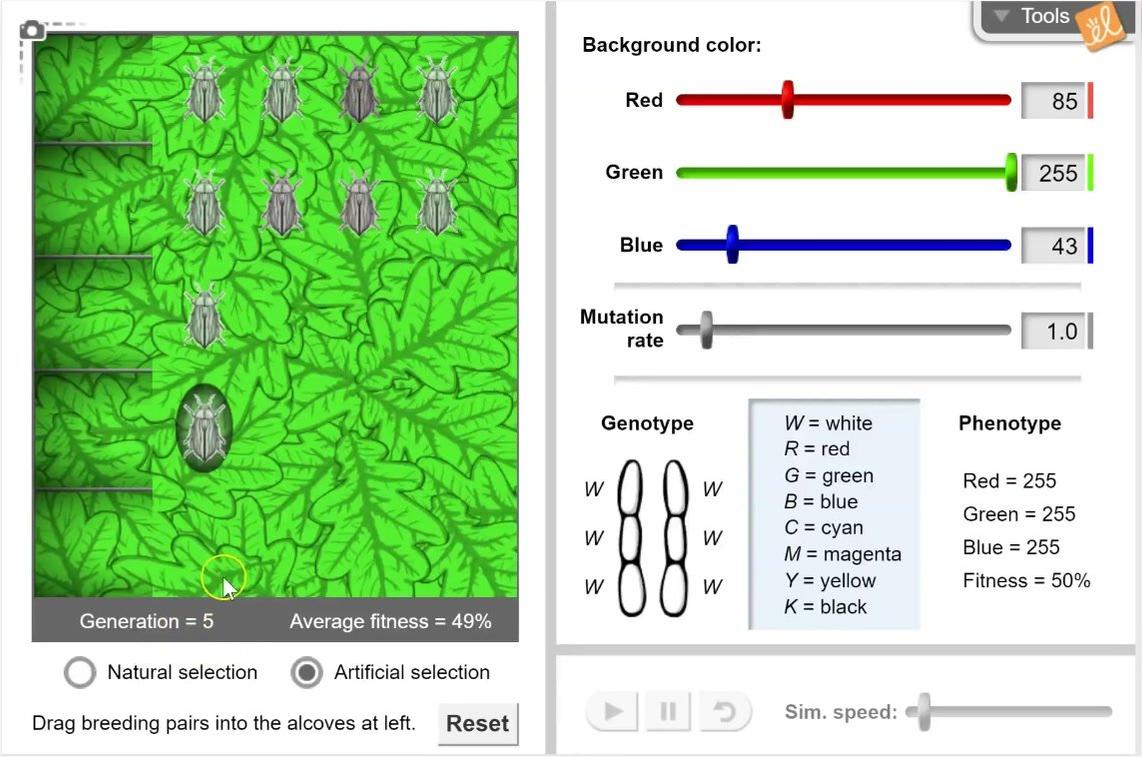
Task: Select the Natural selection radio button
Action: tap(79, 672)
